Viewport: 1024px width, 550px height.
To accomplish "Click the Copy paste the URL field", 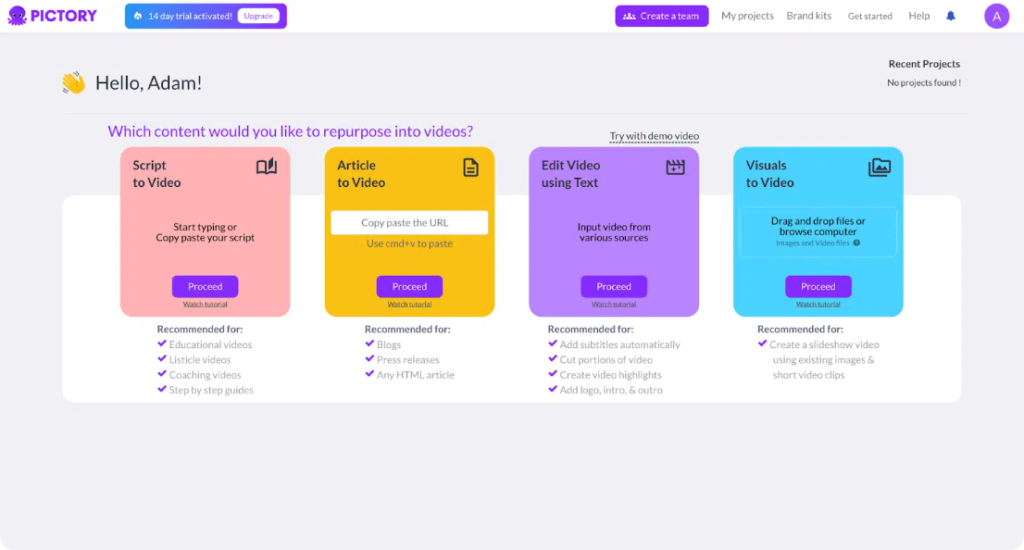I will click(409, 223).
